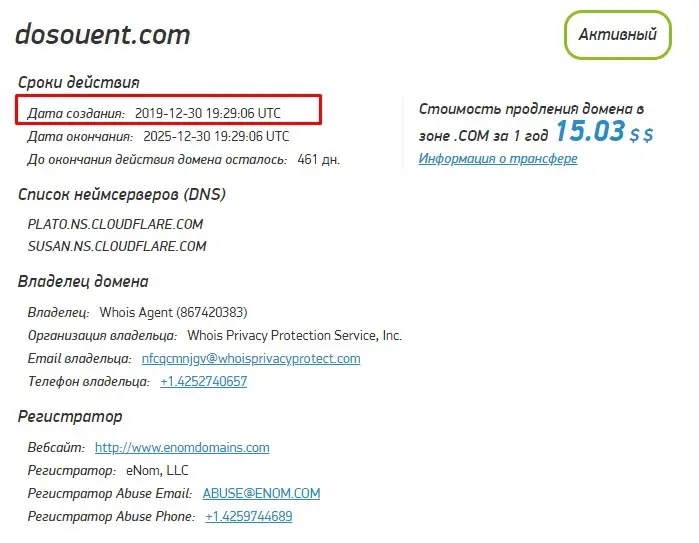The image size is (699, 543).
Task: Click the owner phone +1.4252740657
Action: point(203,382)
